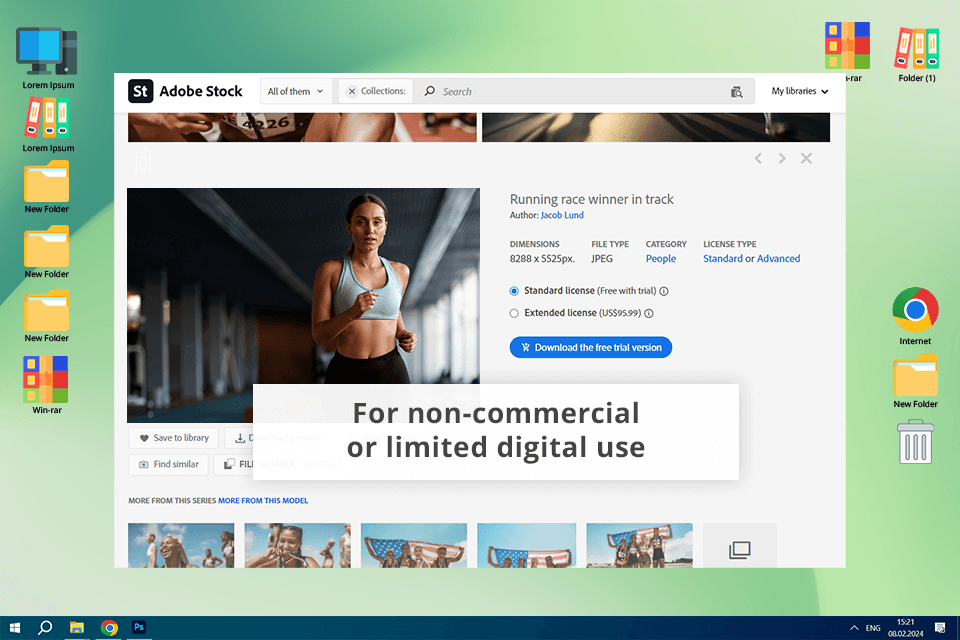Image resolution: width=960 pixels, height=640 pixels.
Task: Open the computer Lorem Ipsum desktop icon
Action: point(48,58)
